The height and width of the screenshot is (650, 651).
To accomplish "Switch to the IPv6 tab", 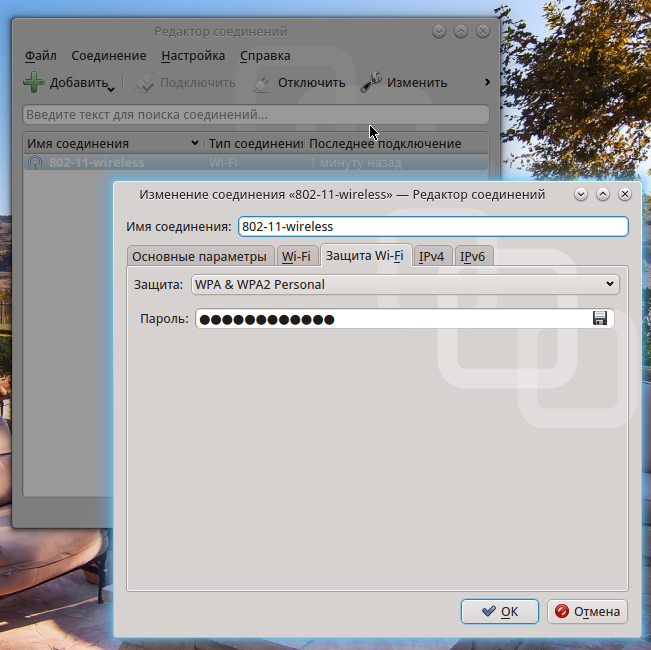I will (x=472, y=256).
